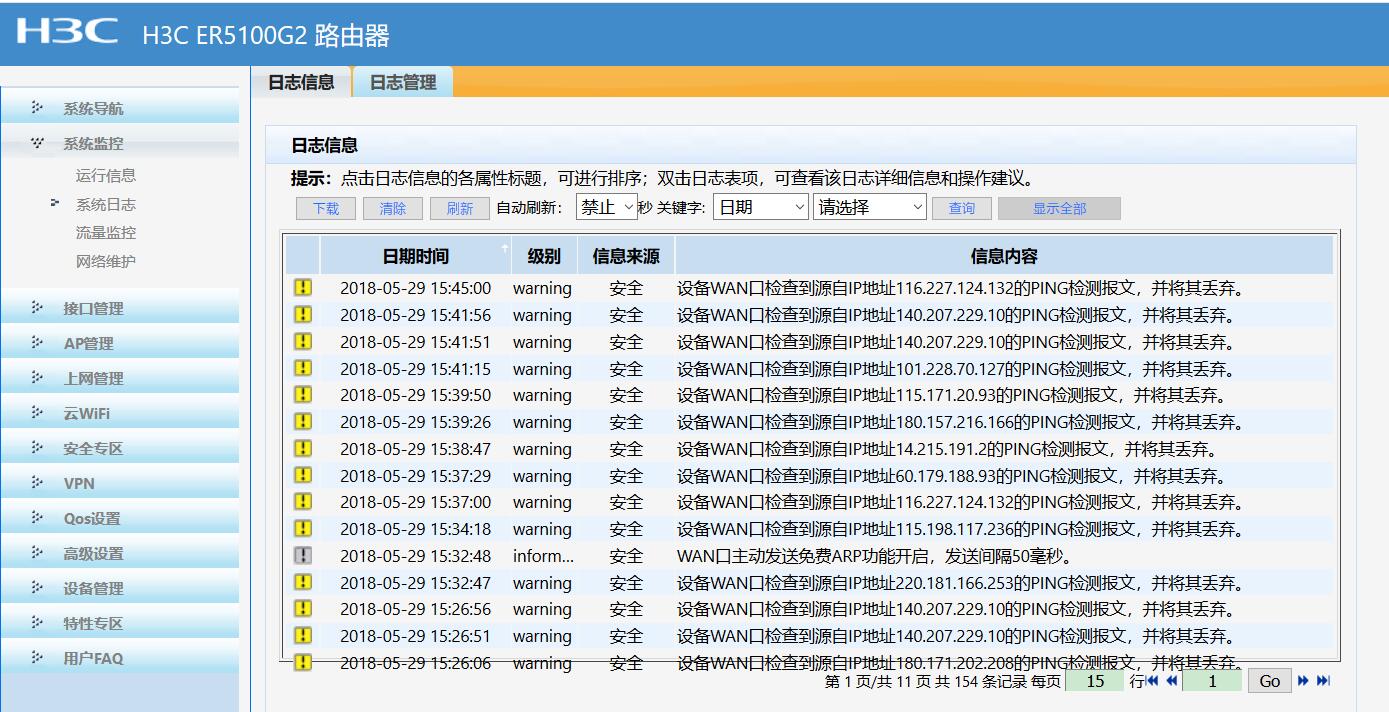Expand 接口管理 menu section
Screen dimensions: 1389x712
[x=120, y=308]
